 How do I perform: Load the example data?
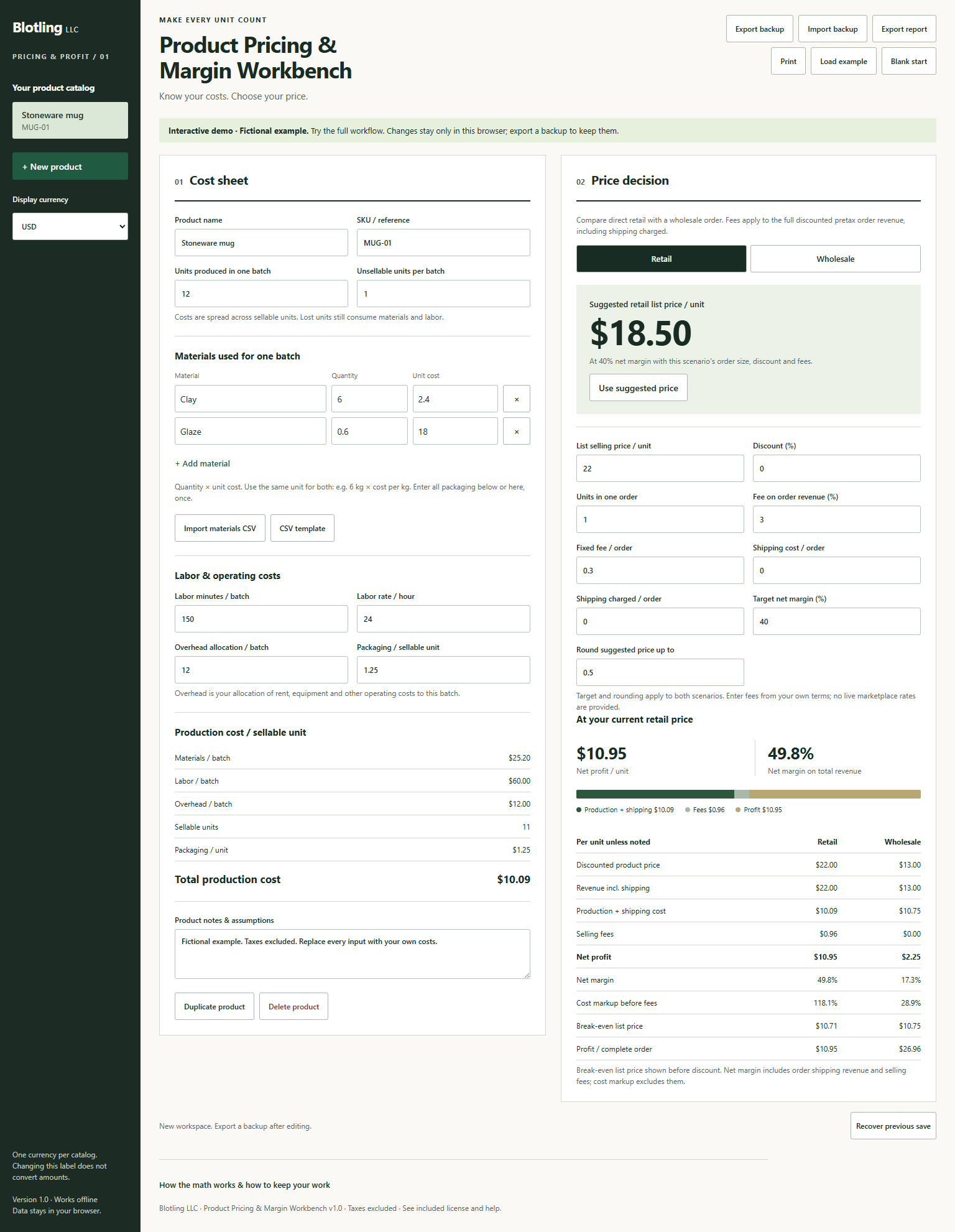(x=843, y=61)
